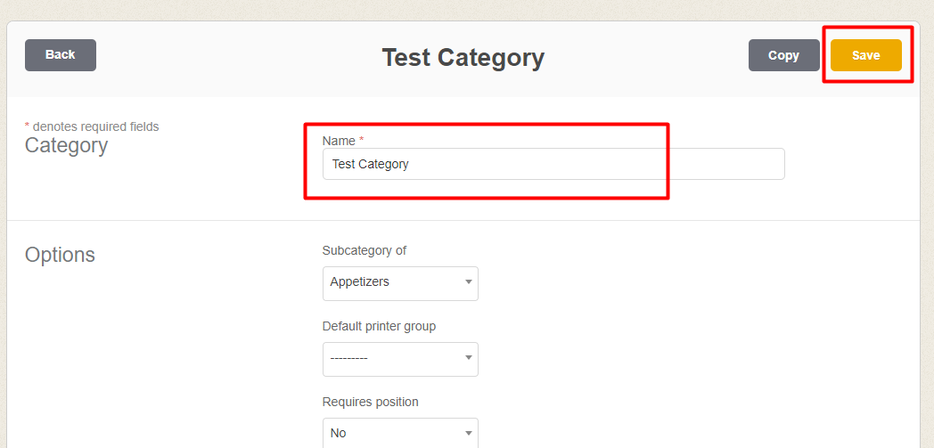
Task: Click the Subcategory of label
Action: pos(364,250)
